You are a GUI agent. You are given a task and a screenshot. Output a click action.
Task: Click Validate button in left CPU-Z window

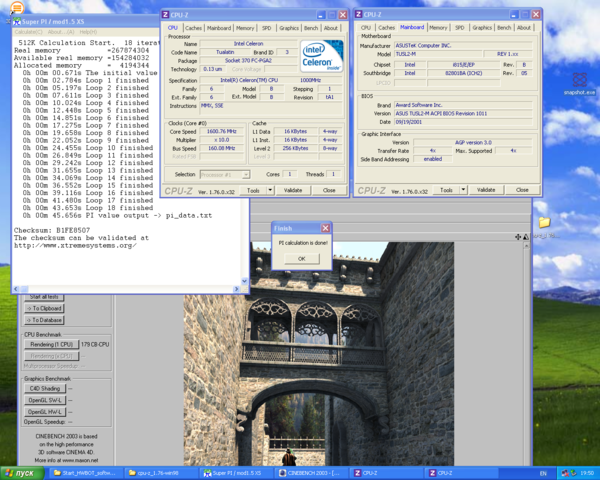(x=293, y=190)
